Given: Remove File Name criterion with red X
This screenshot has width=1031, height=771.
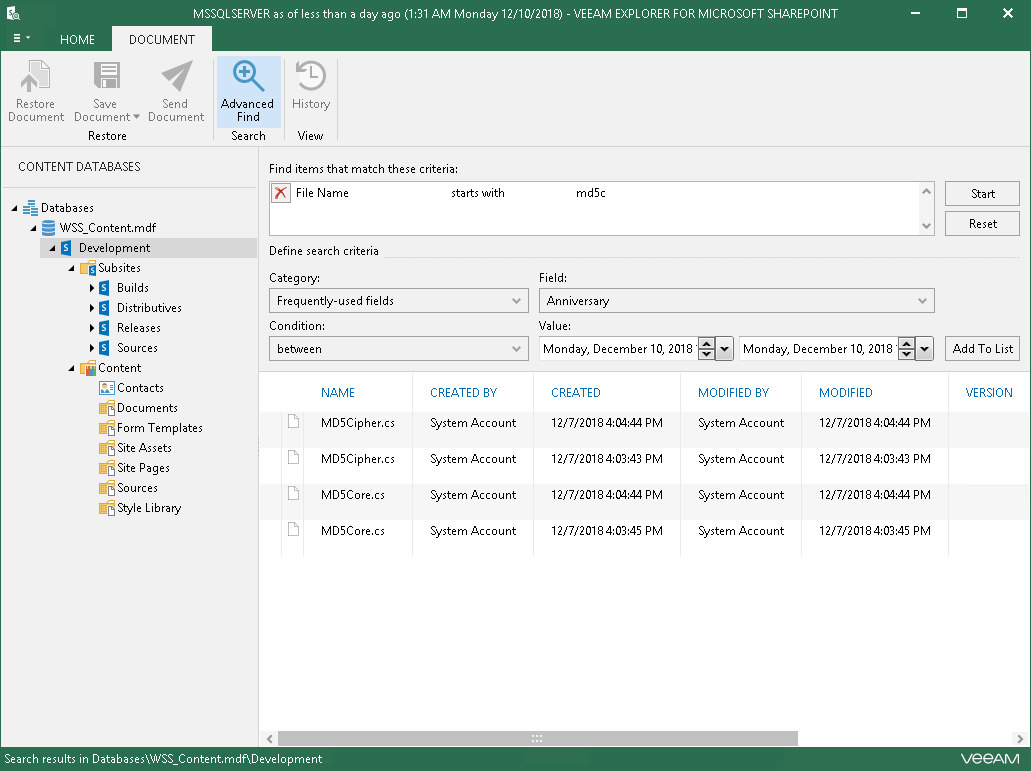Looking at the screenshot, I should (281, 193).
